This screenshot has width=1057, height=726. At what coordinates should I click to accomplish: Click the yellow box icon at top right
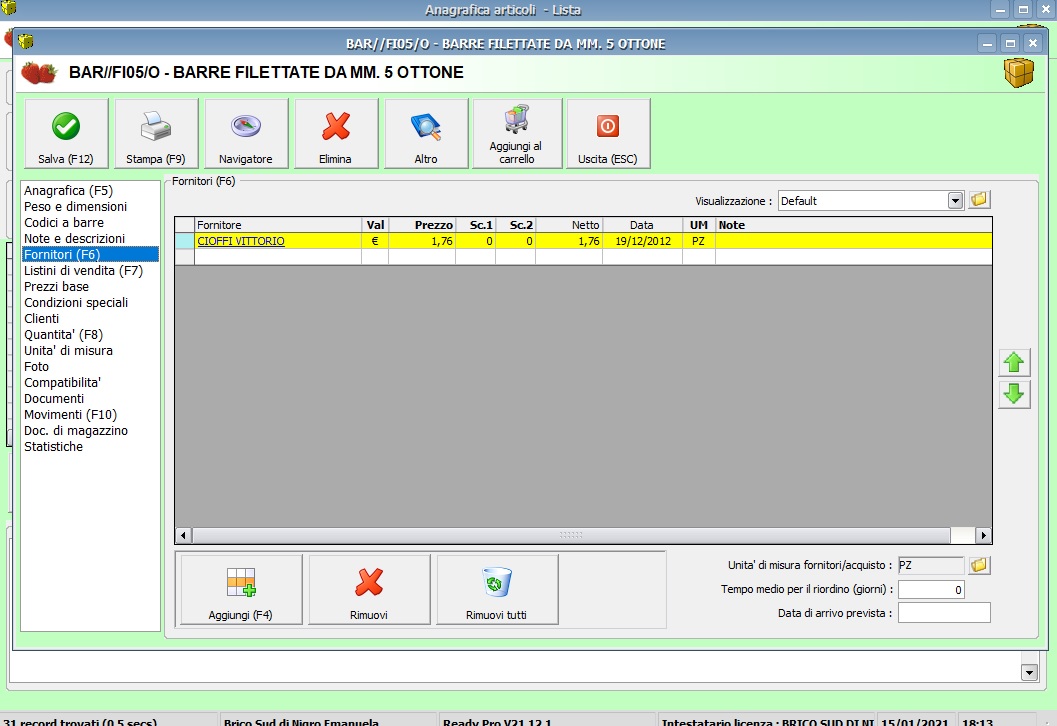1018,72
